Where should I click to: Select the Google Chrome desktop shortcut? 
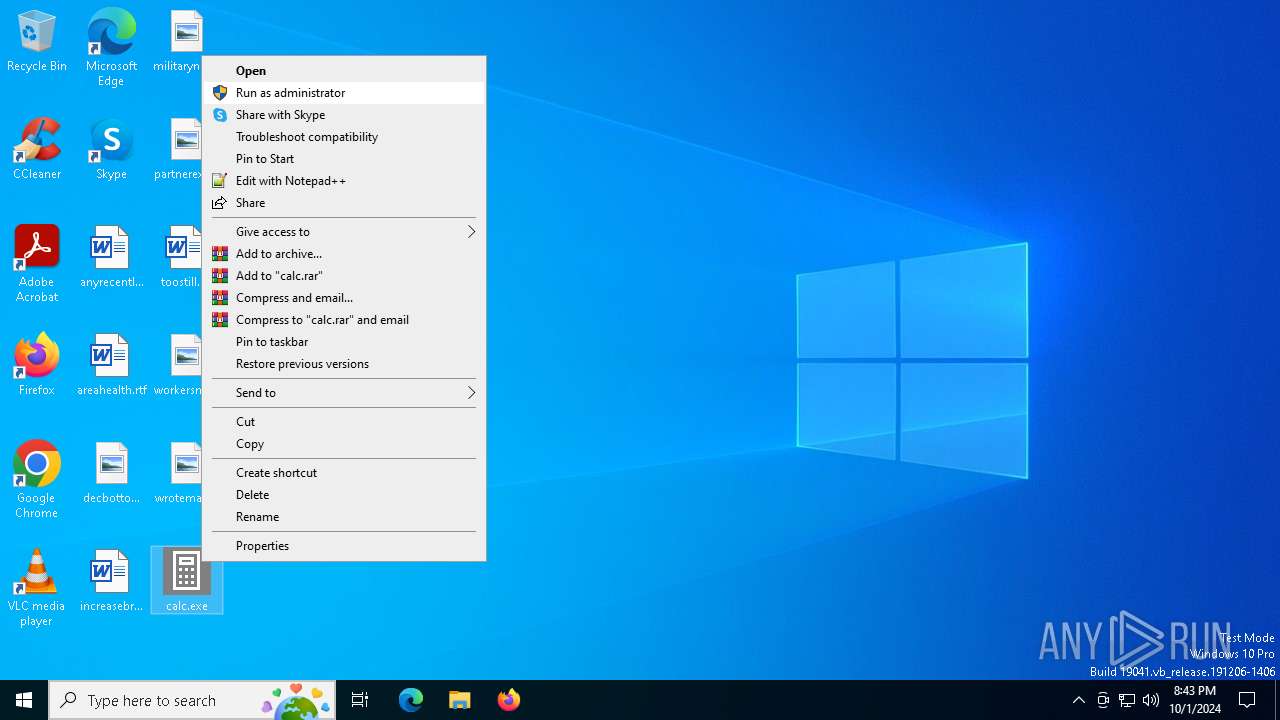37,480
